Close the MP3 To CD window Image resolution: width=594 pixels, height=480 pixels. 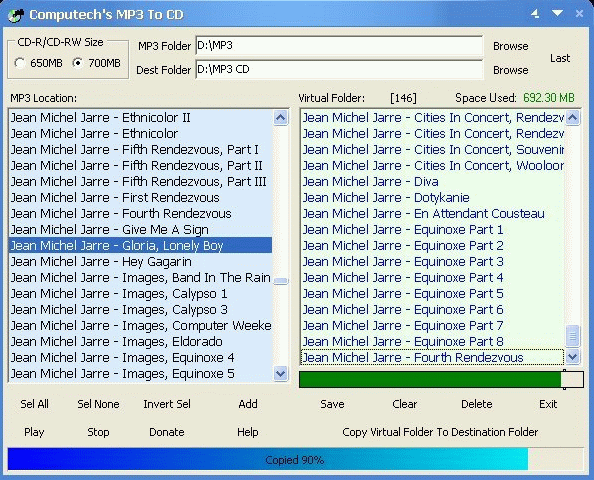coord(579,14)
